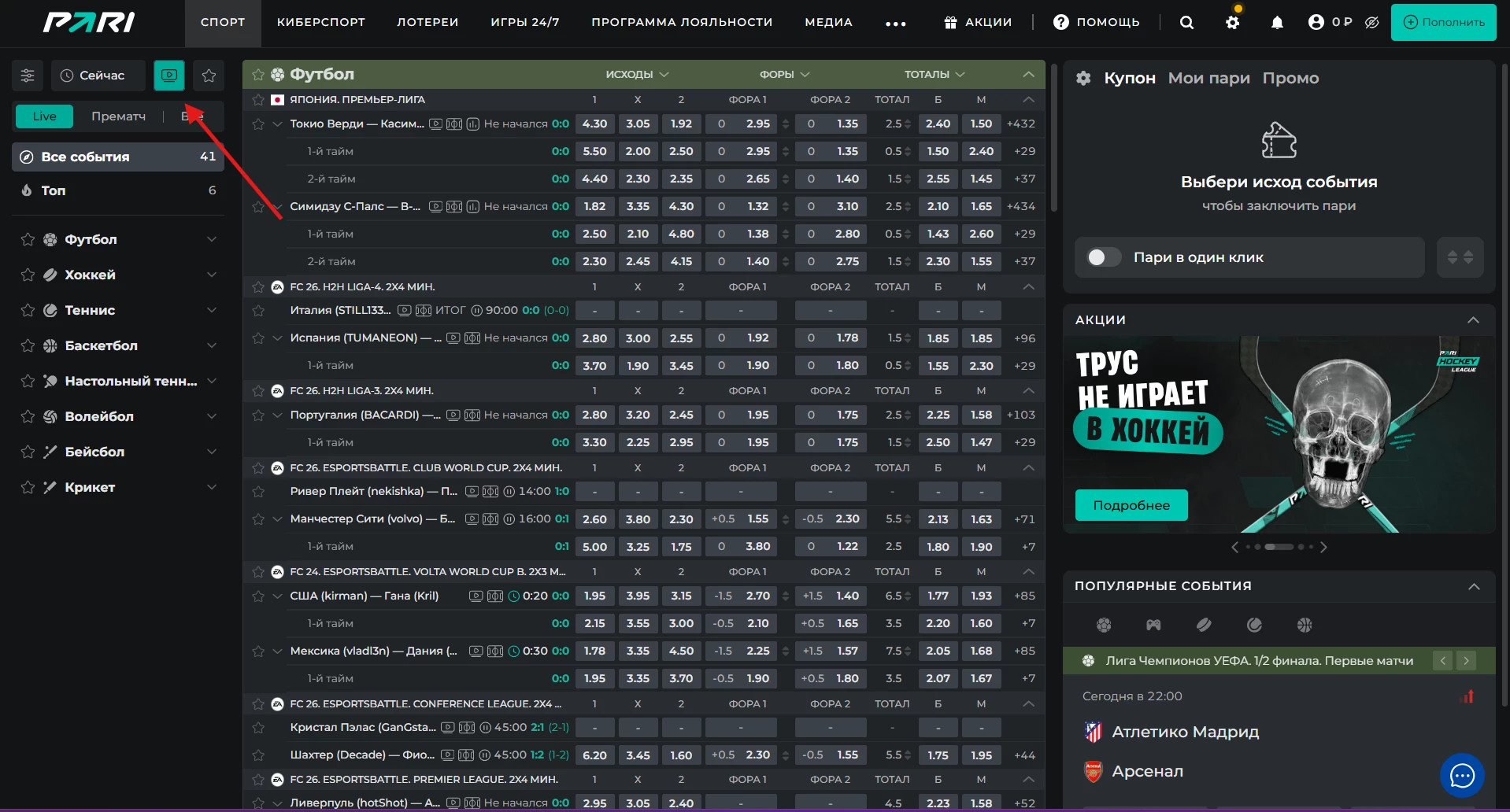Switch to Прематч events filter
Screen dimensions: 1510x812
(118, 116)
